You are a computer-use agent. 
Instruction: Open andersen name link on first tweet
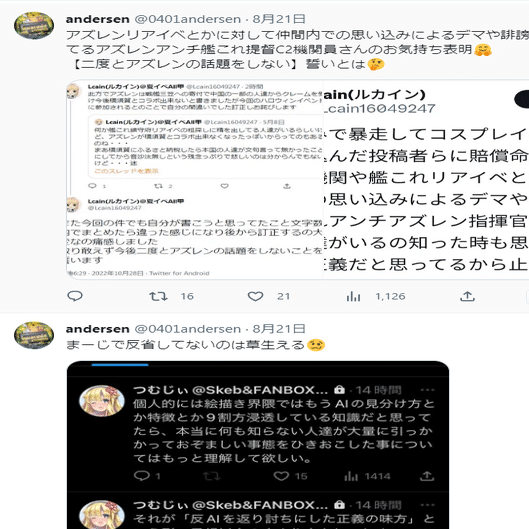(98, 19)
